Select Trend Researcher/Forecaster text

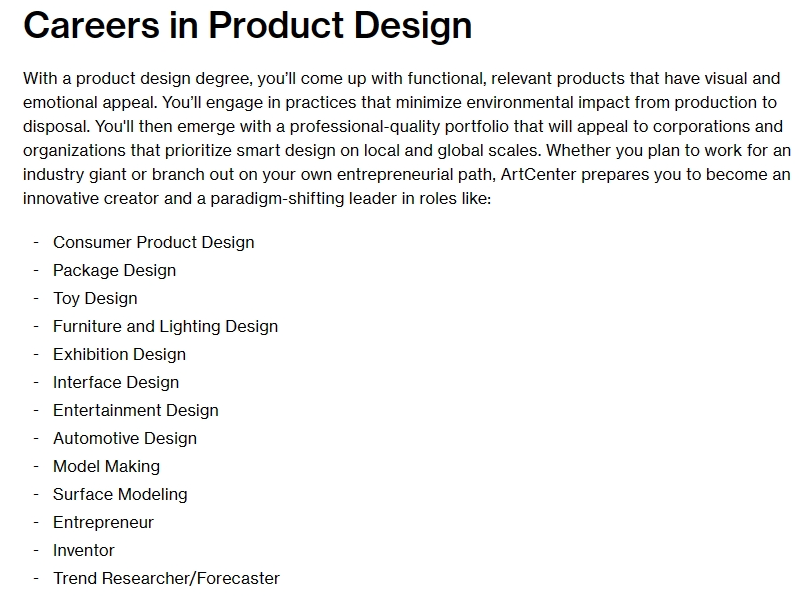click(x=167, y=578)
